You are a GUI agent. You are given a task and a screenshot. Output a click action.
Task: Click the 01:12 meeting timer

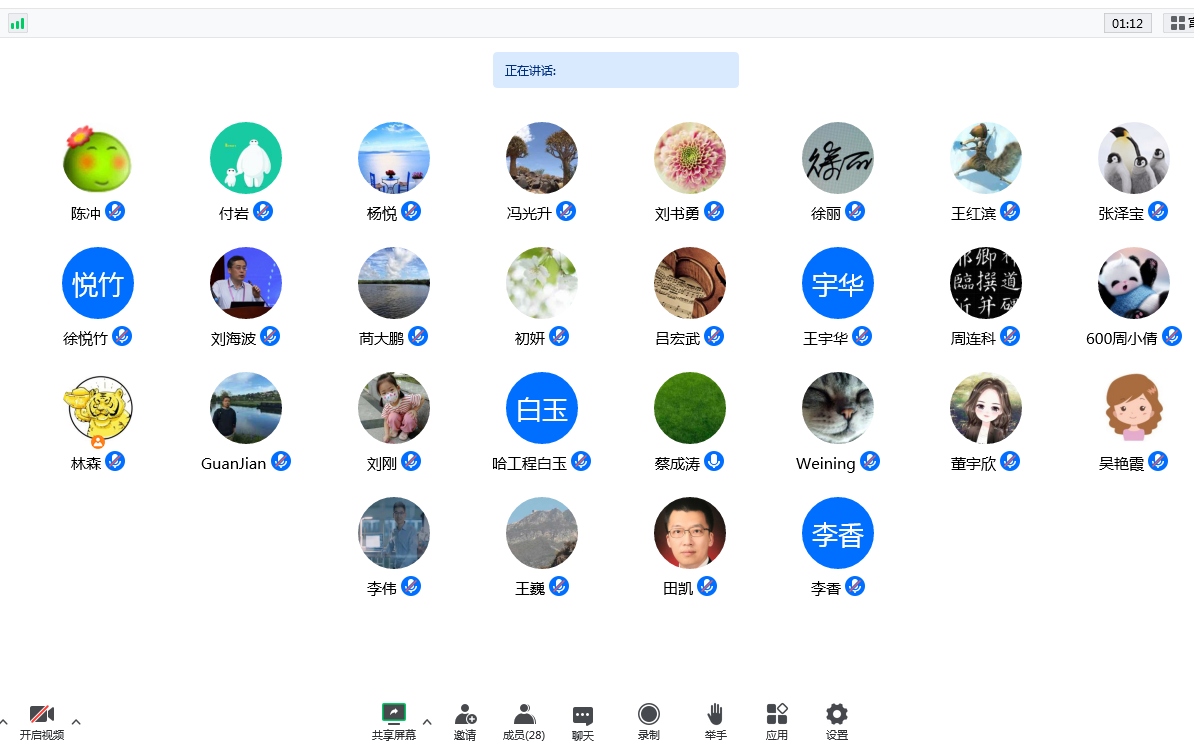tap(1127, 23)
